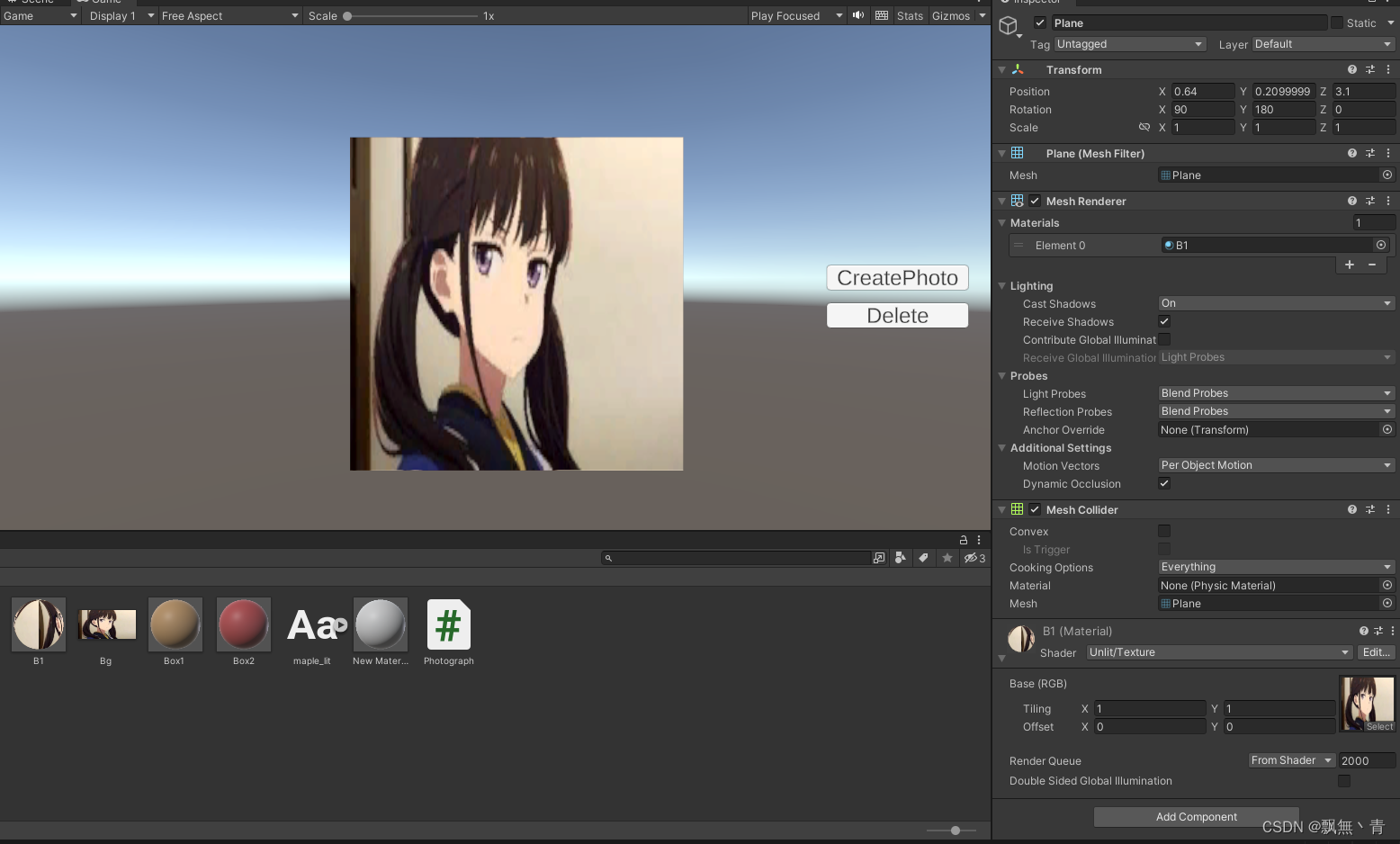Lock the Project panel
The width and height of the screenshot is (1400, 844).
pyautogui.click(x=964, y=540)
